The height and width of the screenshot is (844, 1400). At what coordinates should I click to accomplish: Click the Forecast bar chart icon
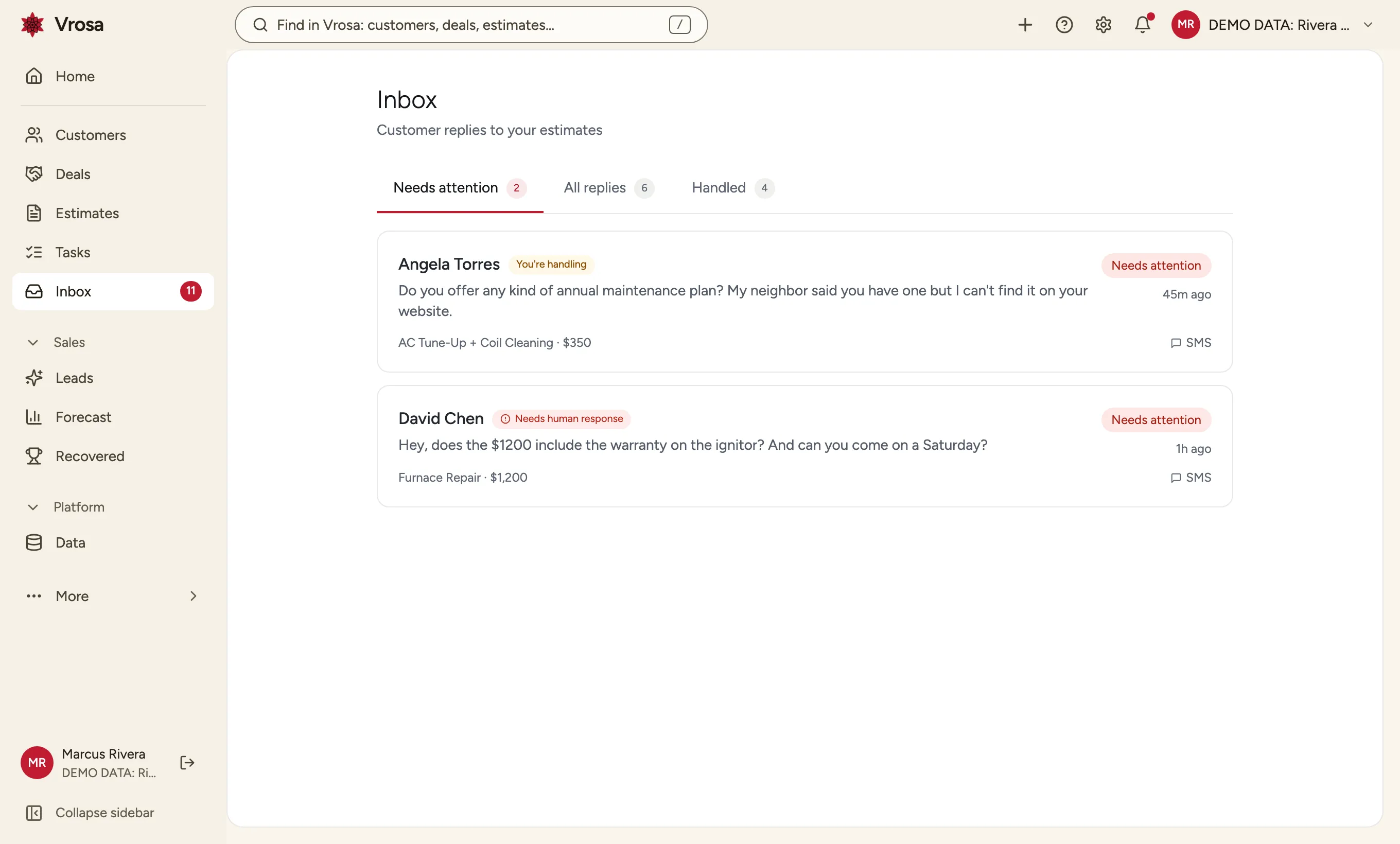click(34, 417)
